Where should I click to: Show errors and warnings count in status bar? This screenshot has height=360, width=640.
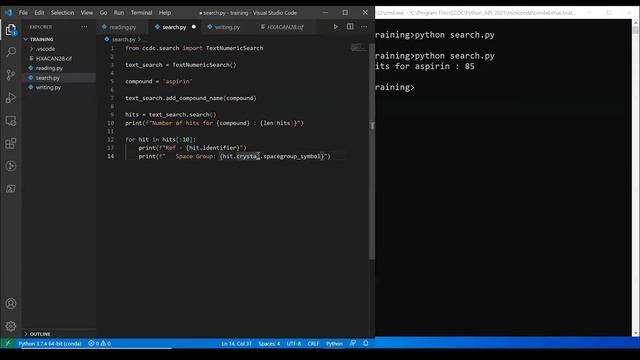tap(100, 344)
